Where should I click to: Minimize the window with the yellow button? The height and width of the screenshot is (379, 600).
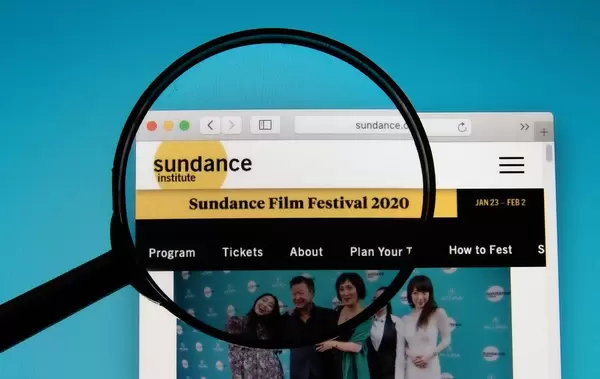coord(168,126)
